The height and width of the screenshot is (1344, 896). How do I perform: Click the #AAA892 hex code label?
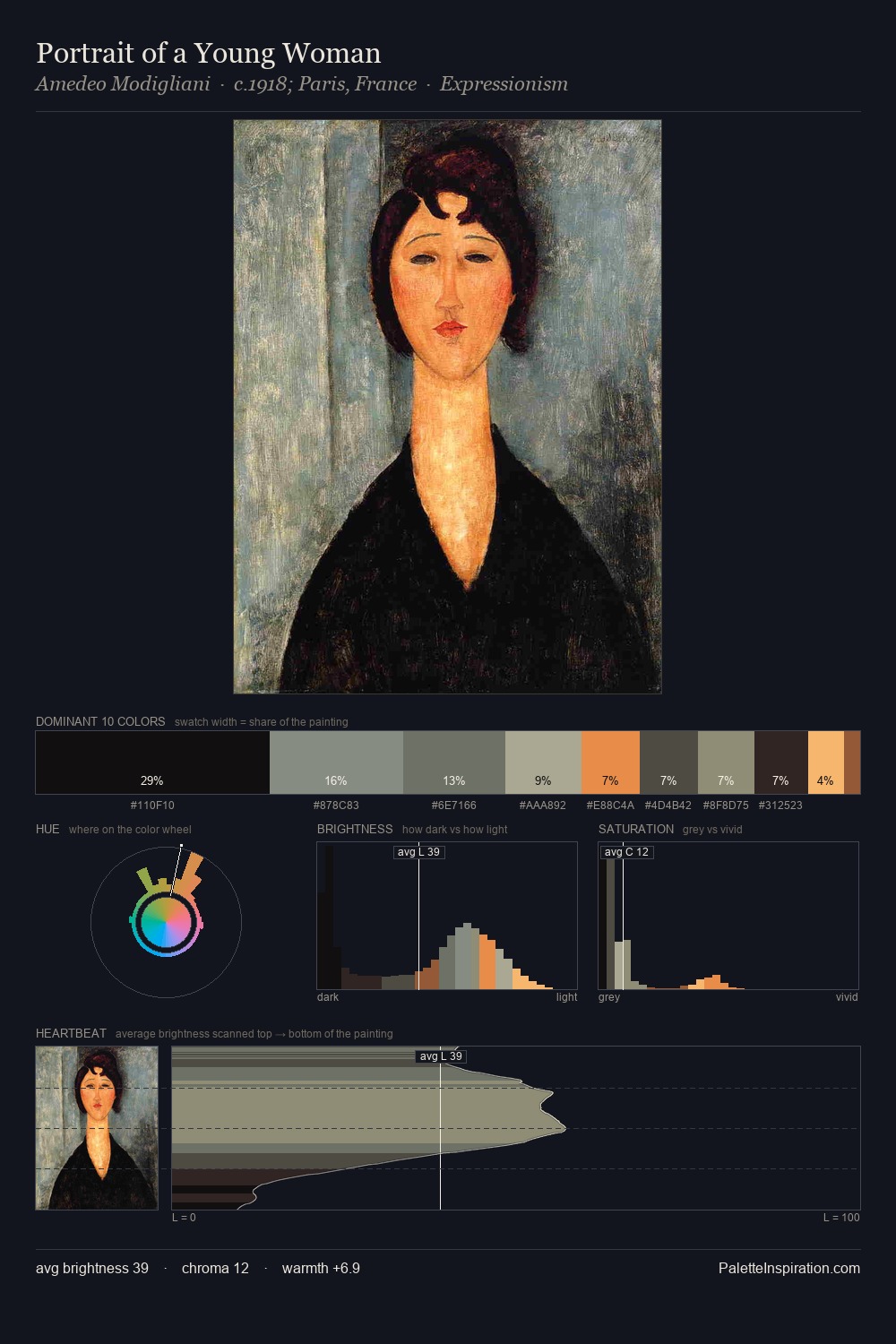543,806
